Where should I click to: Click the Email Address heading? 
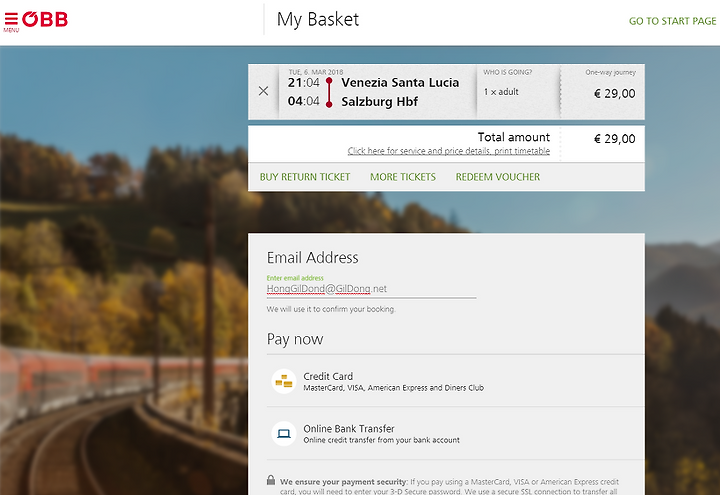point(312,258)
